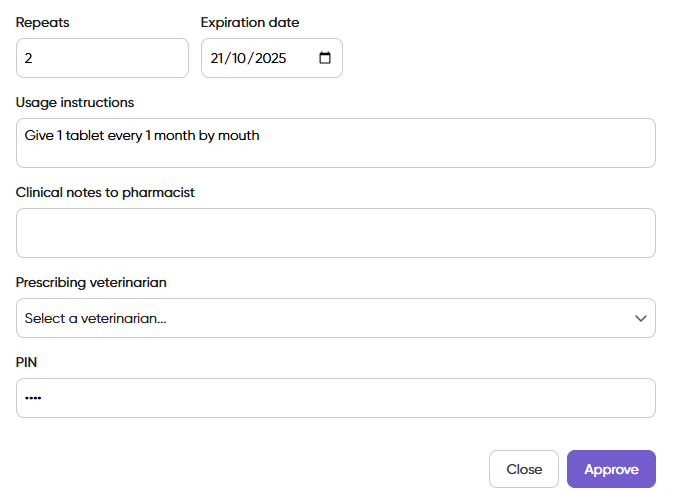Click the 'Expiration date' label

[250, 22]
